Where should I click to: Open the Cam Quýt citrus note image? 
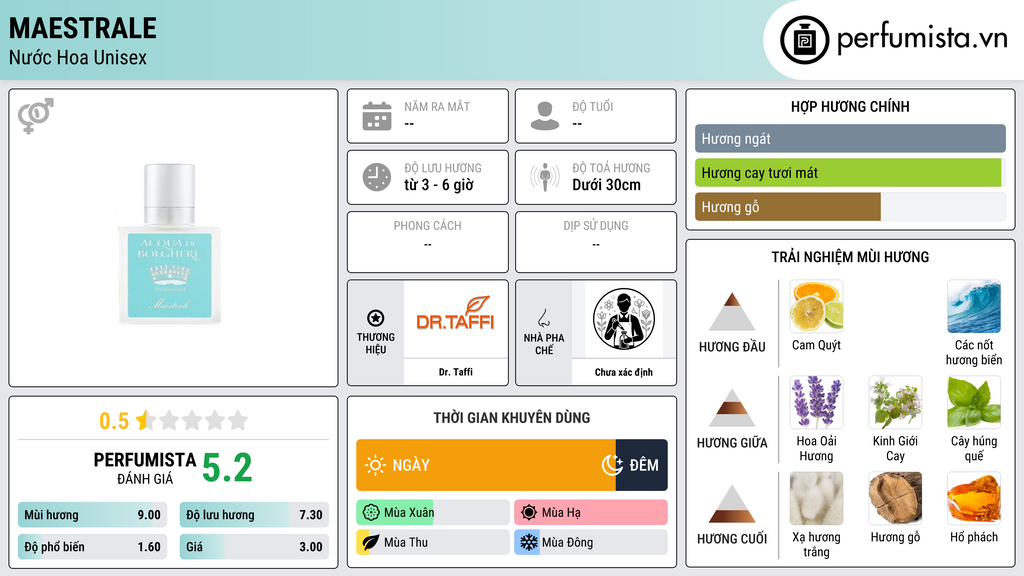click(x=816, y=307)
